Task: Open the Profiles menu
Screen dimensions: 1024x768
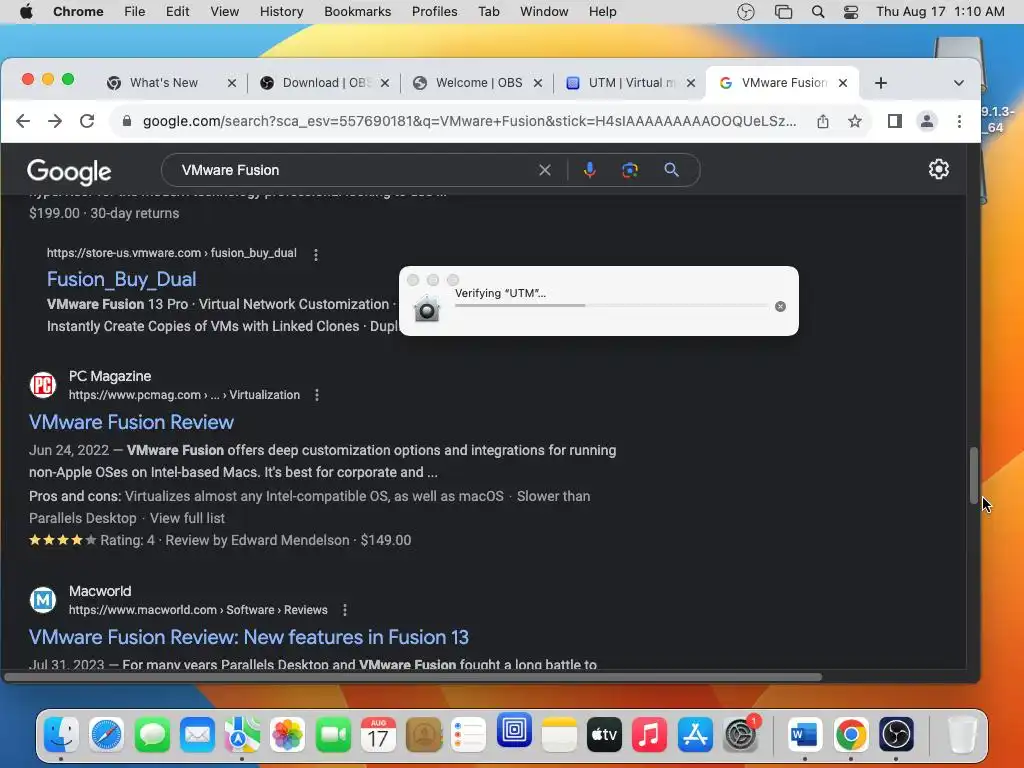Action: [434, 12]
